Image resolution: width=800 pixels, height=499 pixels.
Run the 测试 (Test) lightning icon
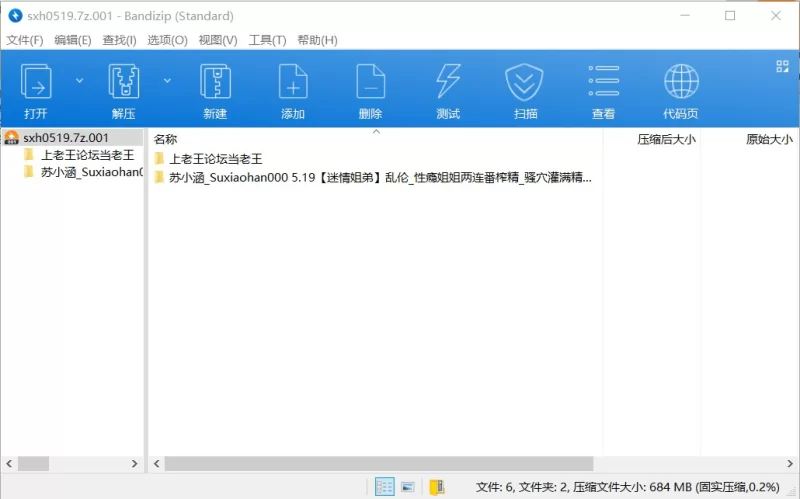[x=448, y=82]
